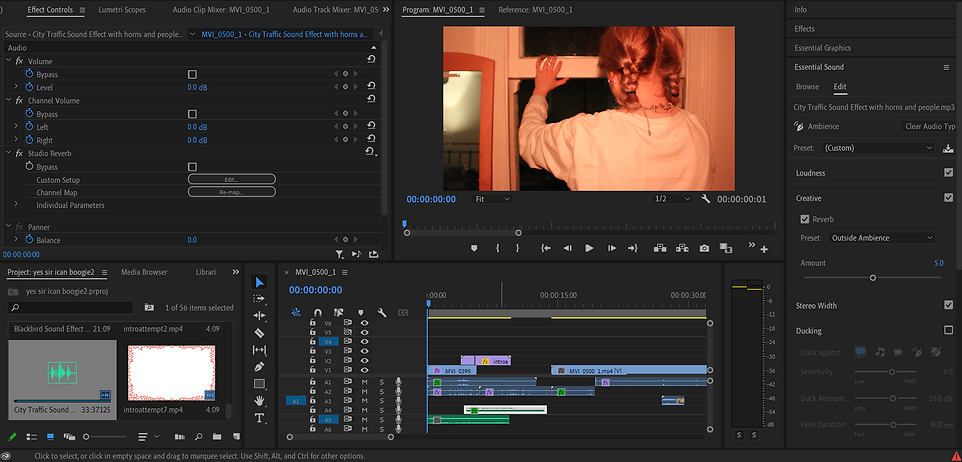Click Clear Audio Type button
The image size is (962, 462).
[929, 126]
